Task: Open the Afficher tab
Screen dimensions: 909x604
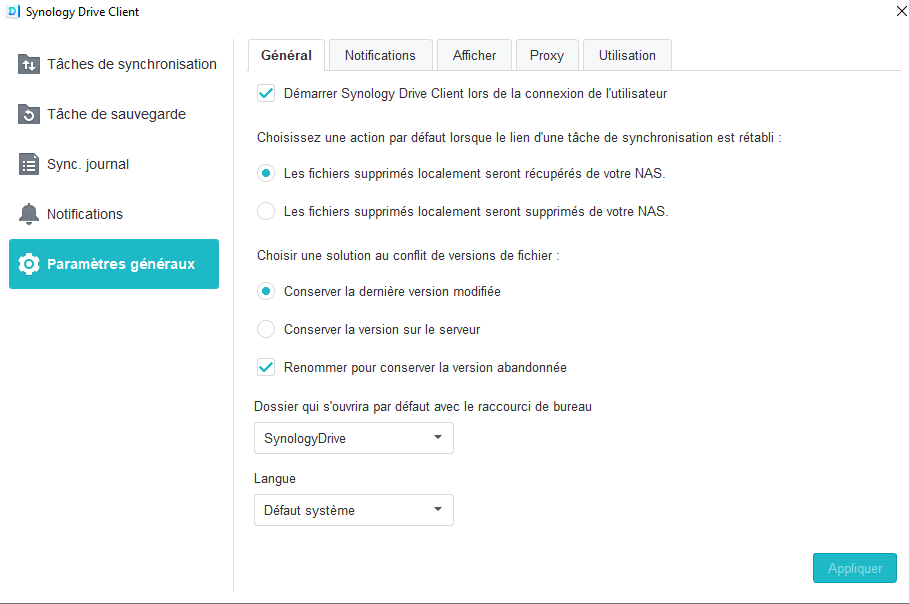Action: coord(474,56)
